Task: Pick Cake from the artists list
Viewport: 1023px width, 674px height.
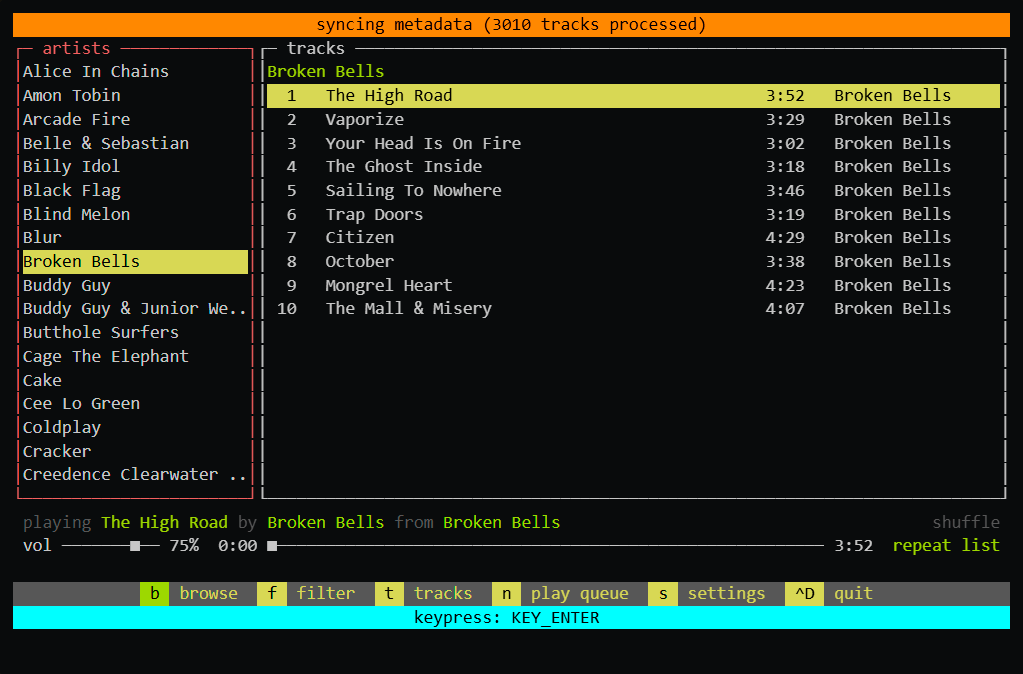Action: pyautogui.click(x=135, y=380)
